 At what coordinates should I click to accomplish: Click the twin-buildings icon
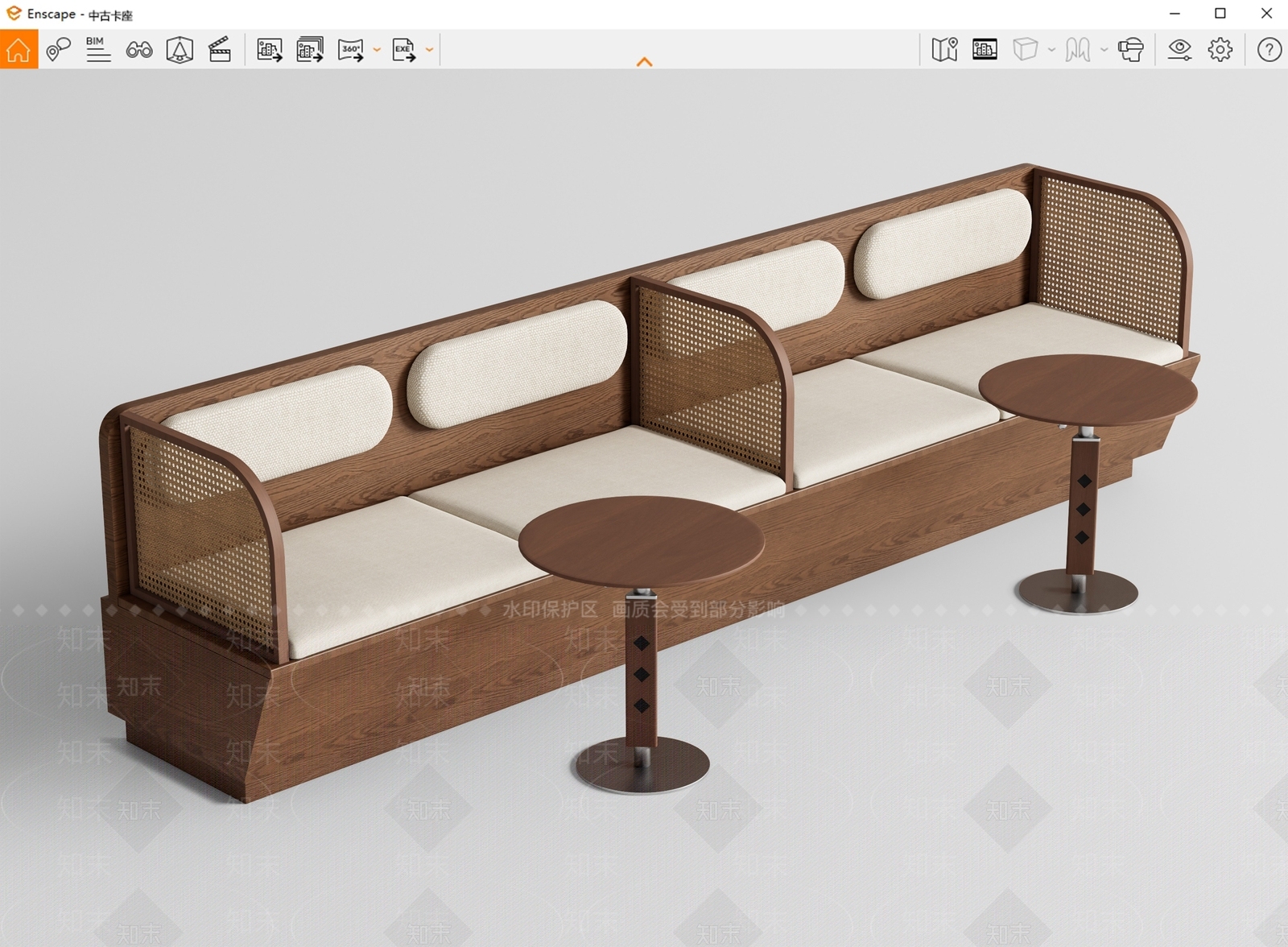coord(1078,50)
